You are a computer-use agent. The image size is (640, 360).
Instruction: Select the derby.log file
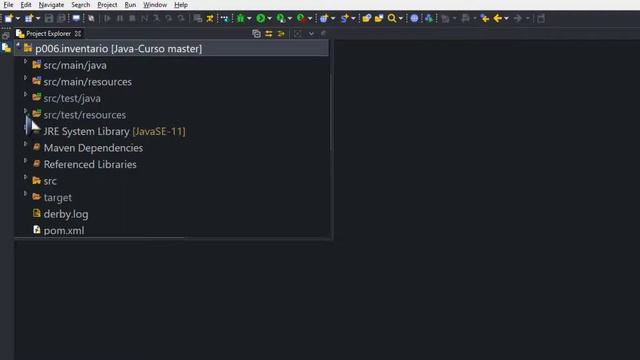tap(66, 214)
